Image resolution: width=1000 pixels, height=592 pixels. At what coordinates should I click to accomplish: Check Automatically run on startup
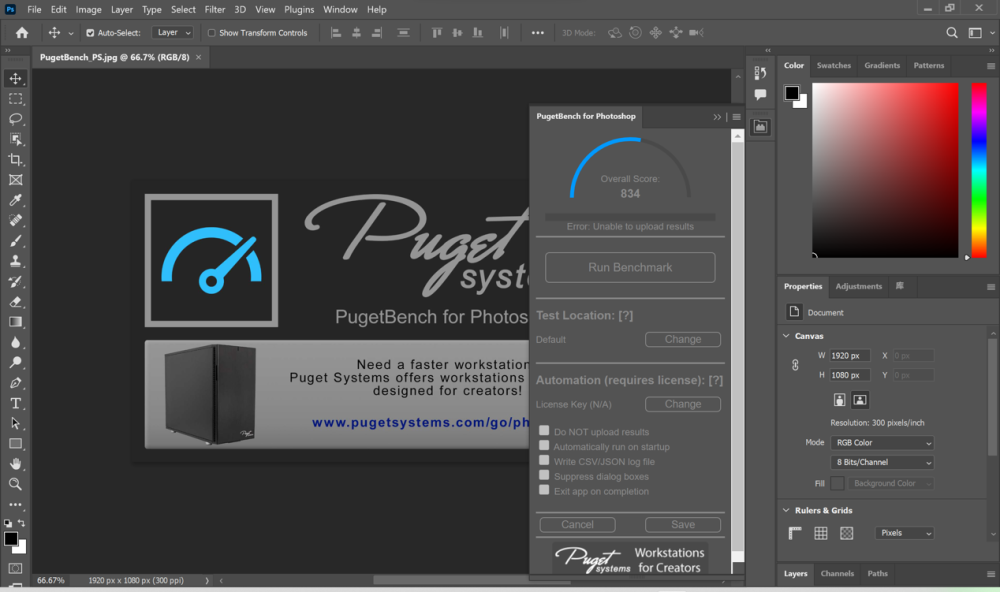(x=544, y=445)
